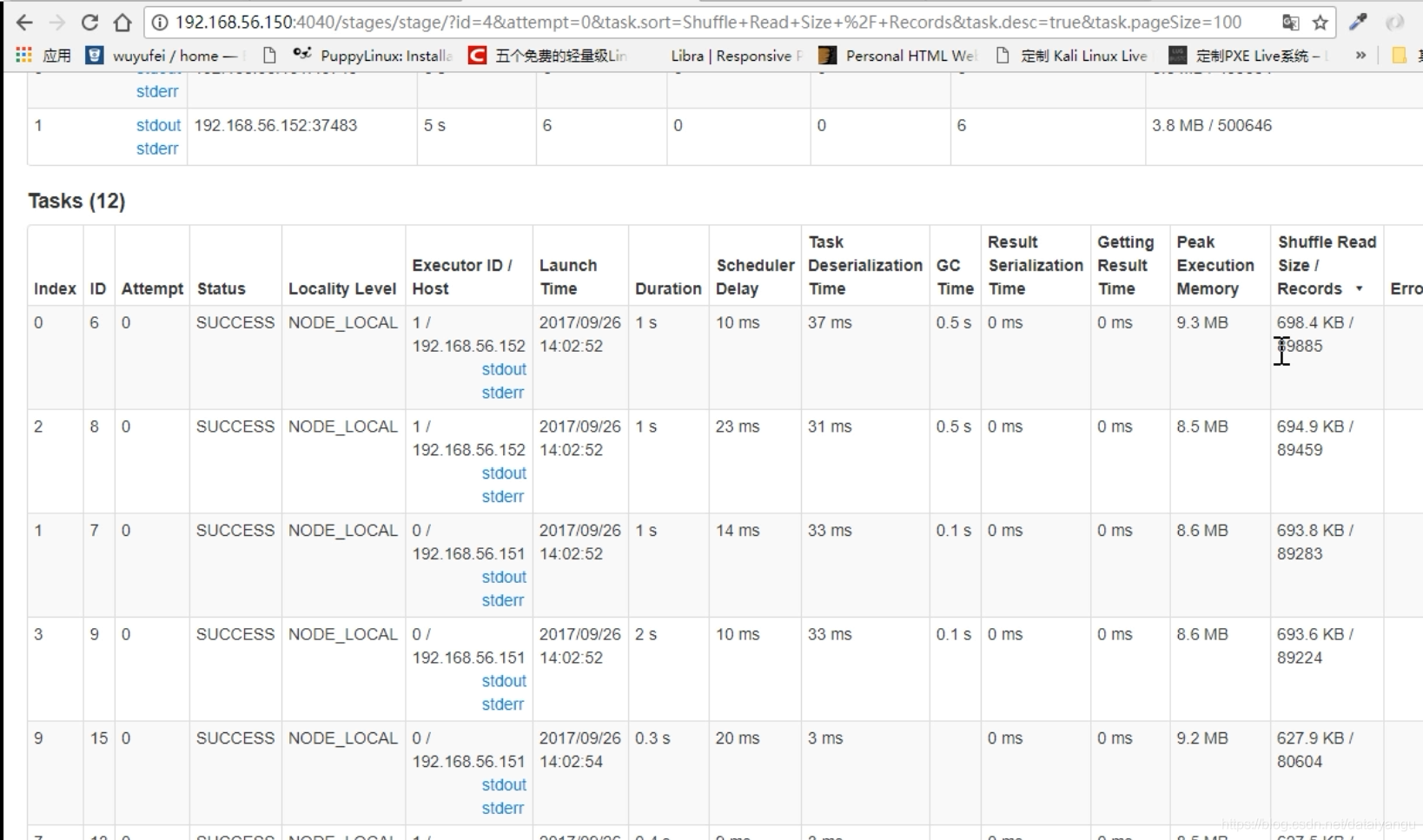Bookmark this page with star icon

(1320, 23)
